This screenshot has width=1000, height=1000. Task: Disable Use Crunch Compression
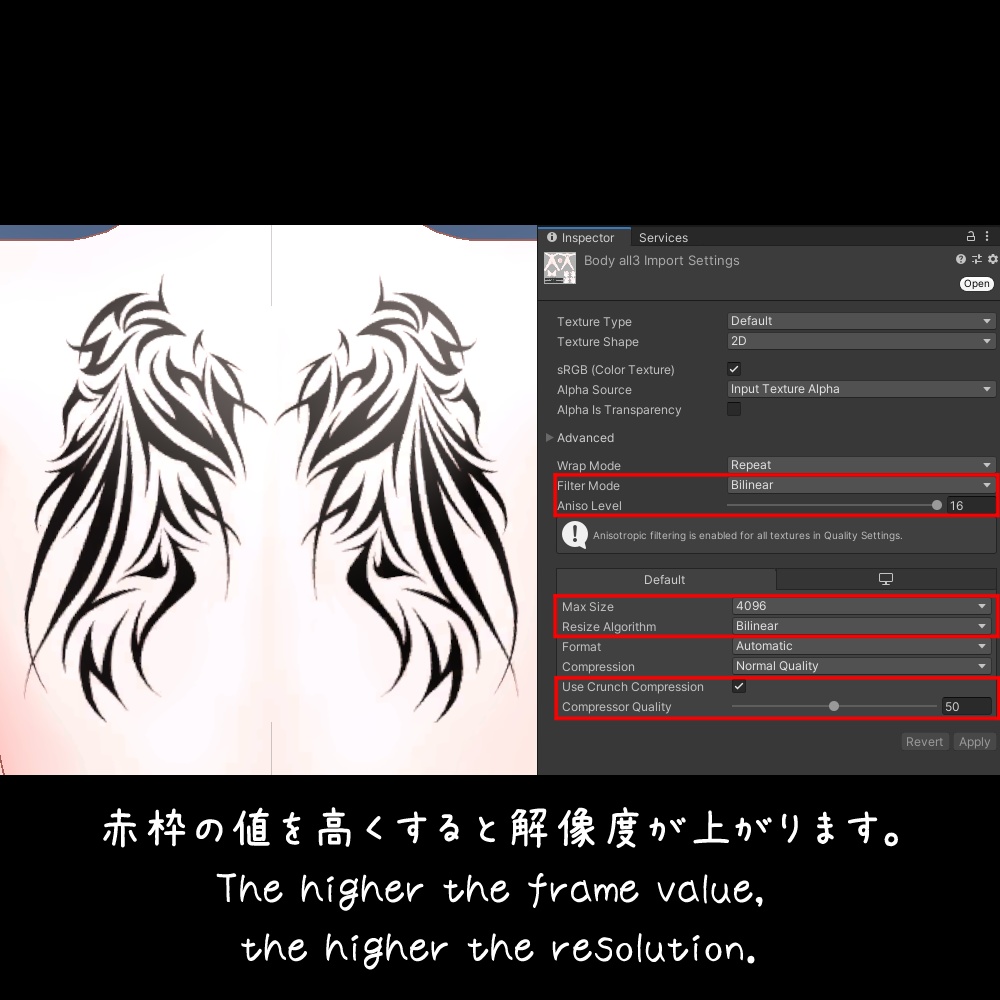click(x=739, y=686)
